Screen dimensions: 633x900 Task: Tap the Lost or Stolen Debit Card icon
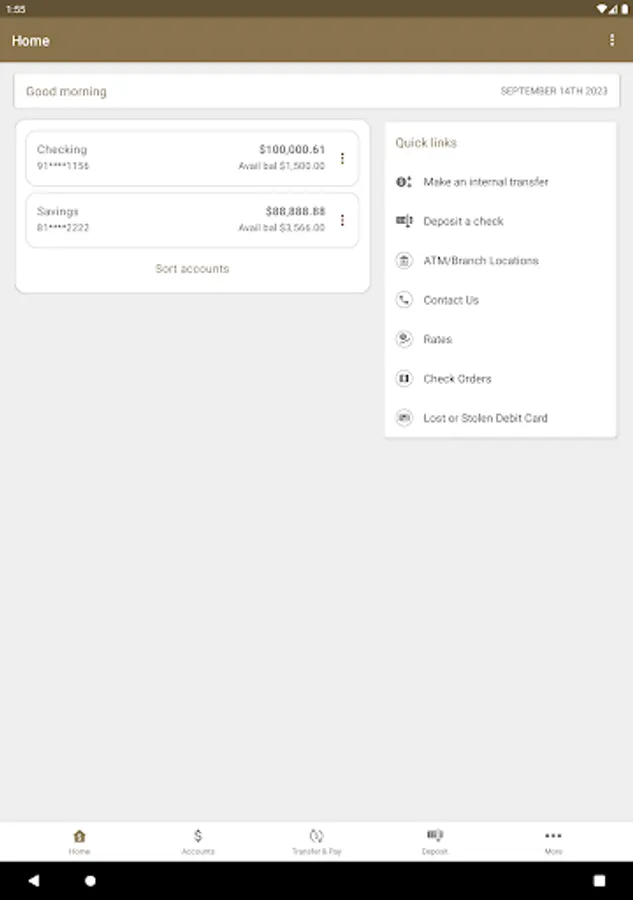(404, 418)
